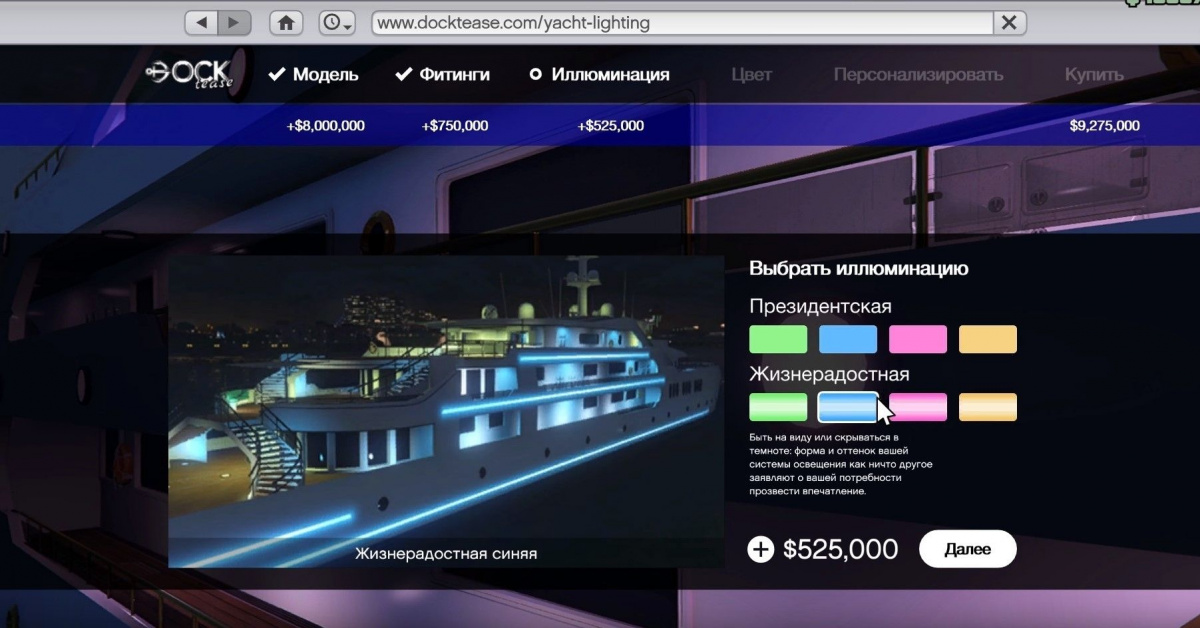This screenshot has width=1200, height=628.
Task: Choose the yellow Президентская lighting swatch
Action: (988, 339)
